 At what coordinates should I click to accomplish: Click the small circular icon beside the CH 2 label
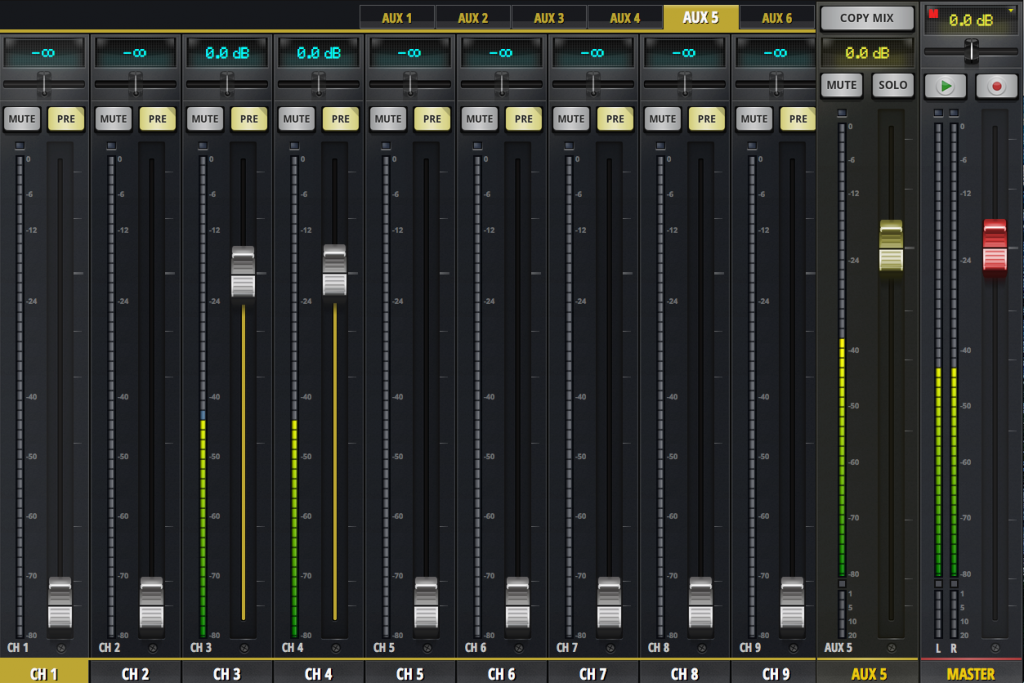pyautogui.click(x=153, y=648)
